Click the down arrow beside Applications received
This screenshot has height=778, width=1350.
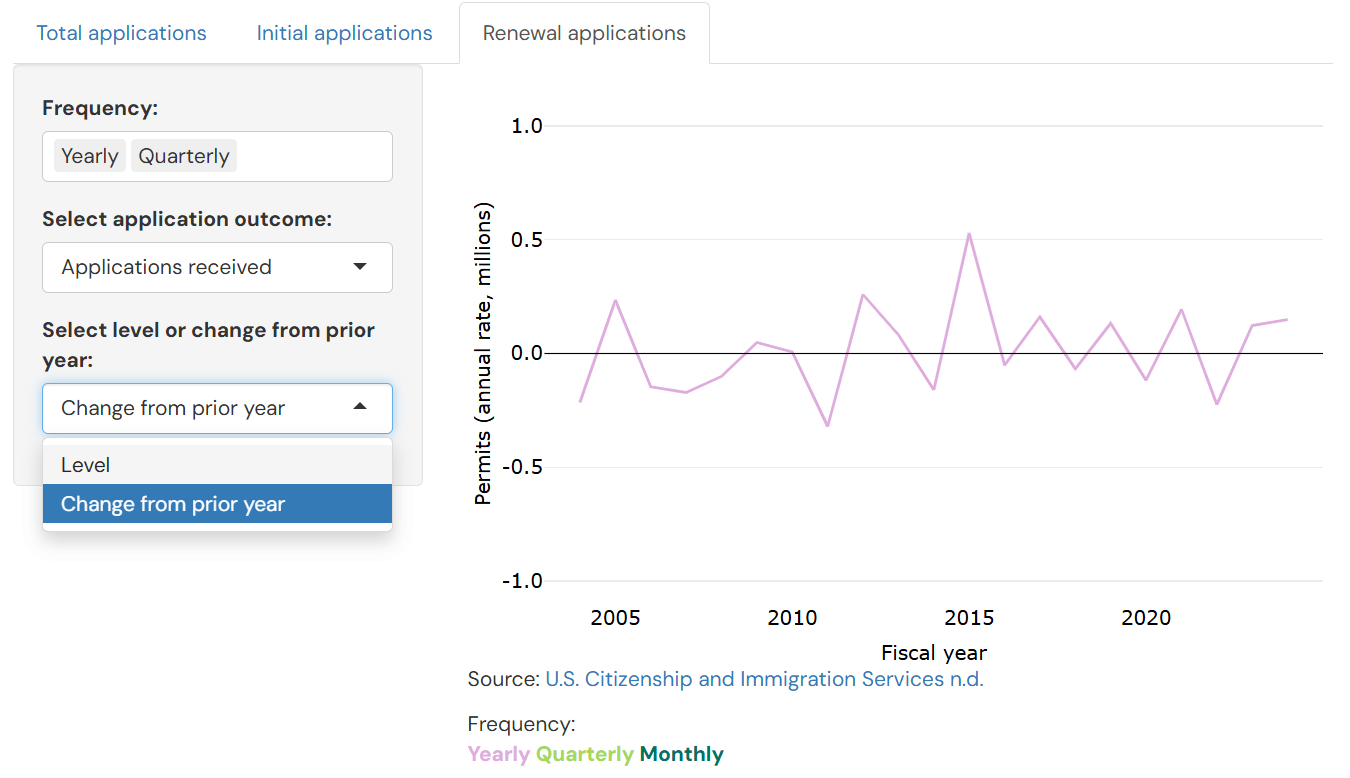point(360,267)
